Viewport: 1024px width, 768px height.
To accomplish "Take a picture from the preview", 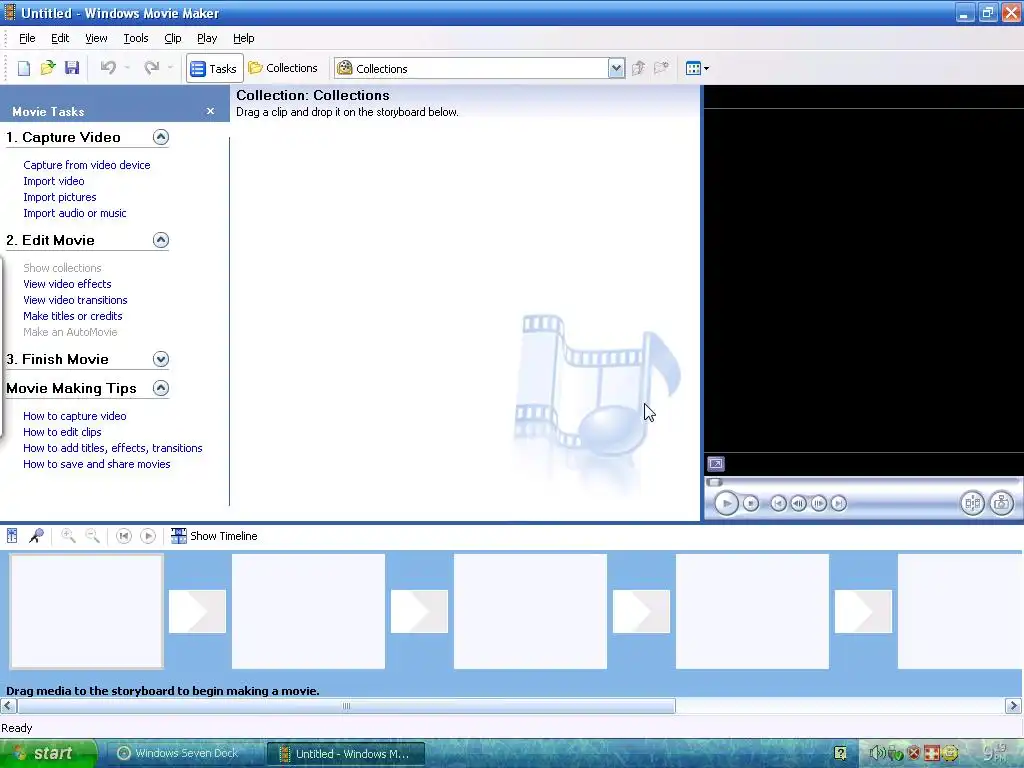I will (x=1001, y=504).
